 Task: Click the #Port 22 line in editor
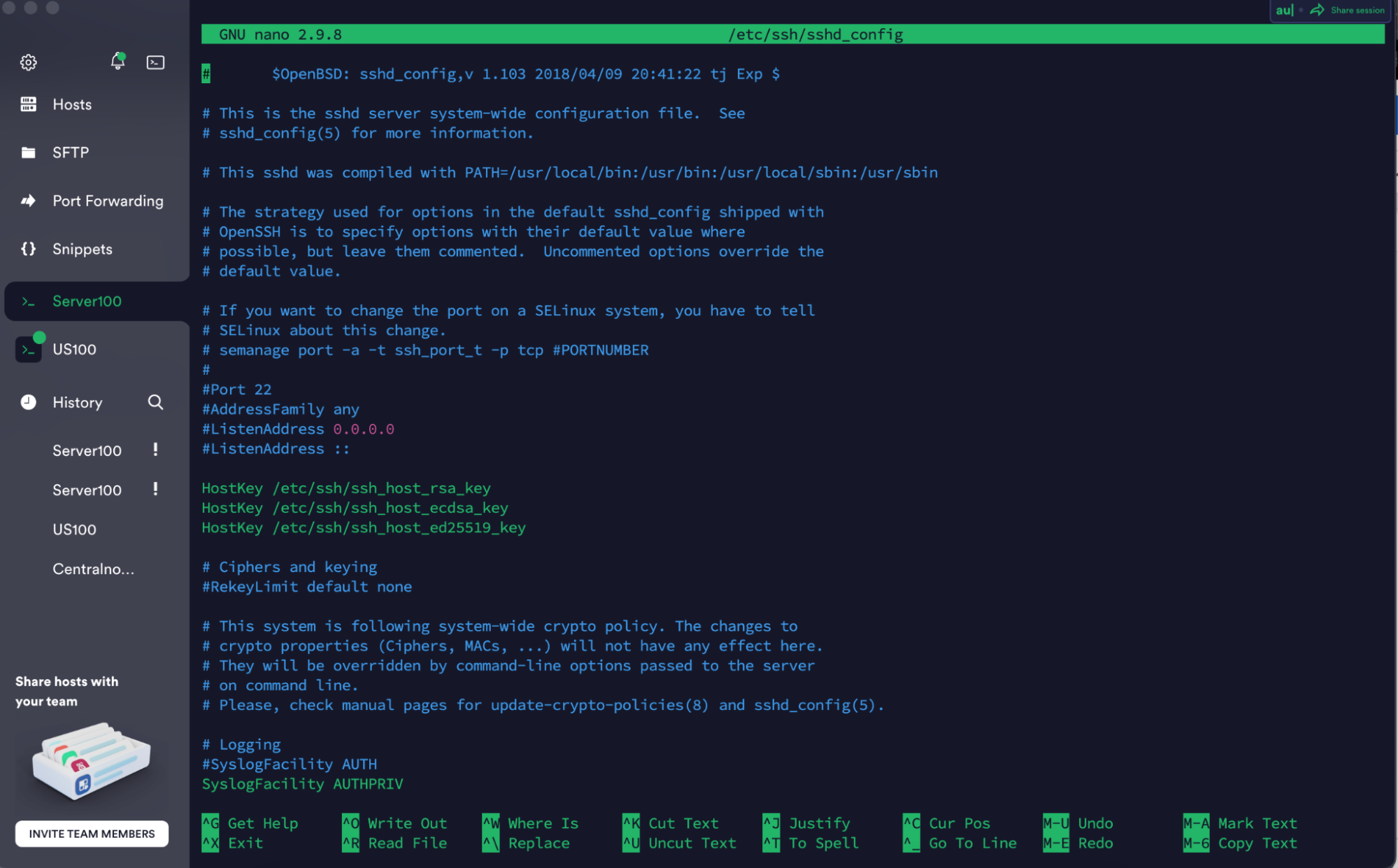pos(236,390)
